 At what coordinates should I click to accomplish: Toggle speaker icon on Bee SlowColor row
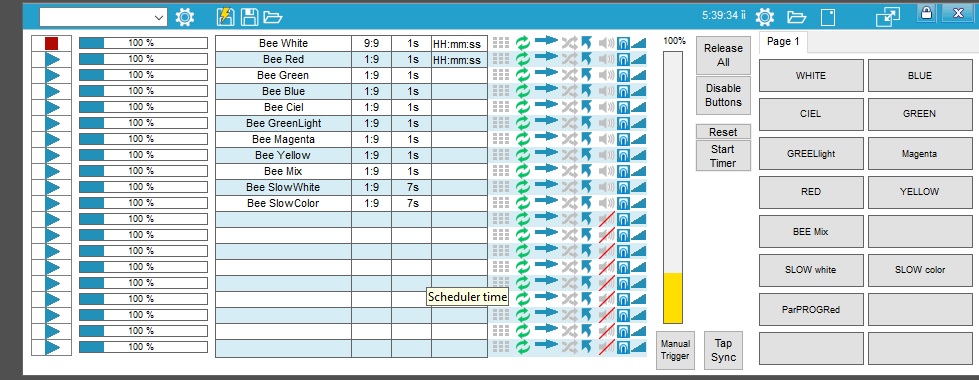(606, 203)
